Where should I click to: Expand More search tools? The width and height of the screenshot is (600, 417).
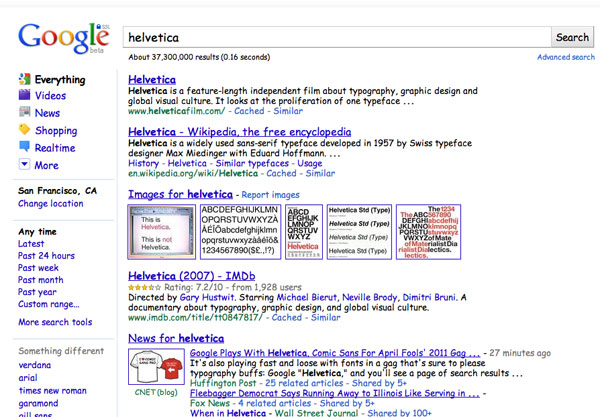[x=54, y=322]
